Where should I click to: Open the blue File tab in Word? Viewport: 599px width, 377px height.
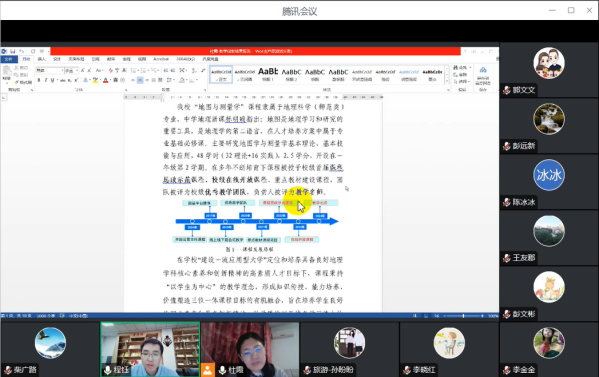click(8, 59)
